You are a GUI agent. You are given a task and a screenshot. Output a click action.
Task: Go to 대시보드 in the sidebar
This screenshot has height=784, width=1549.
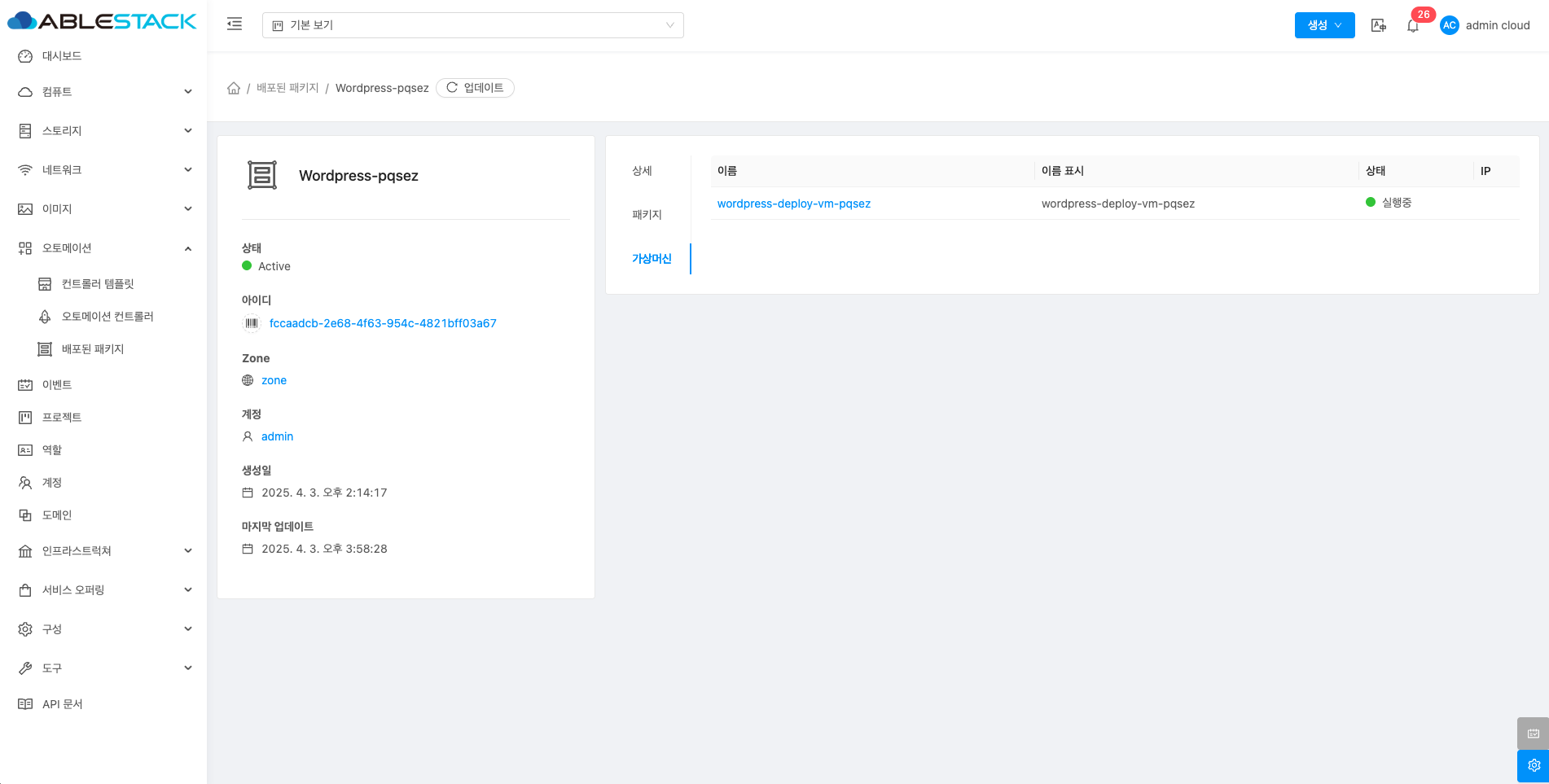coord(62,56)
